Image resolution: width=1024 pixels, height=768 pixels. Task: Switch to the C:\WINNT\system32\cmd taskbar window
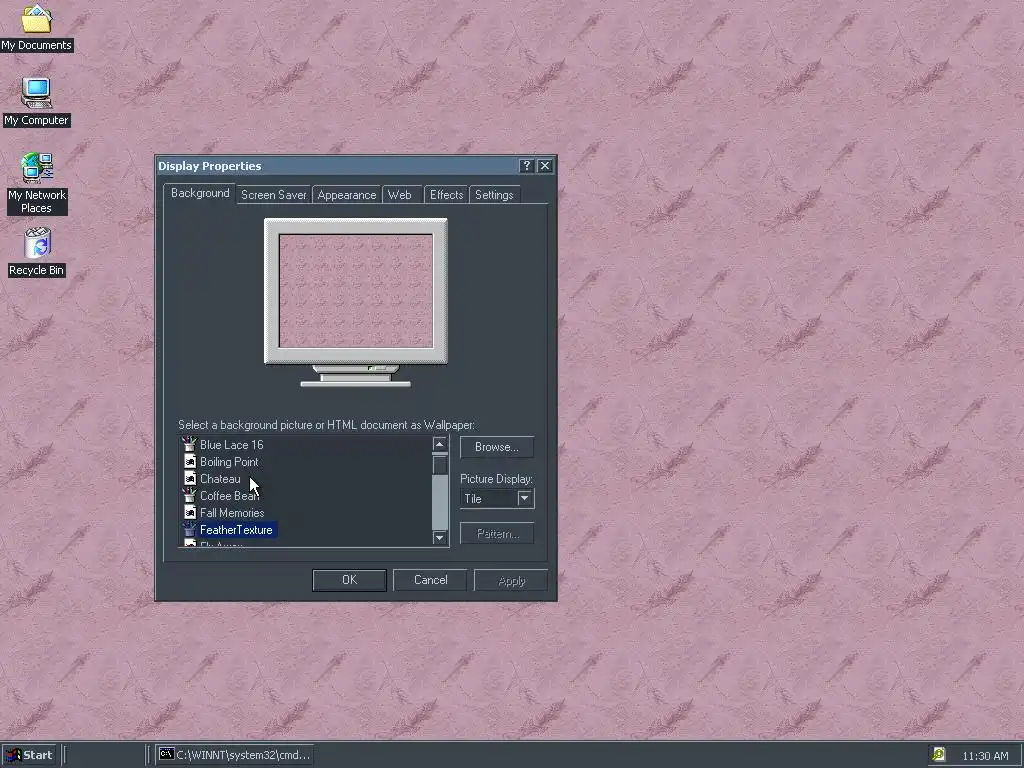(235, 755)
